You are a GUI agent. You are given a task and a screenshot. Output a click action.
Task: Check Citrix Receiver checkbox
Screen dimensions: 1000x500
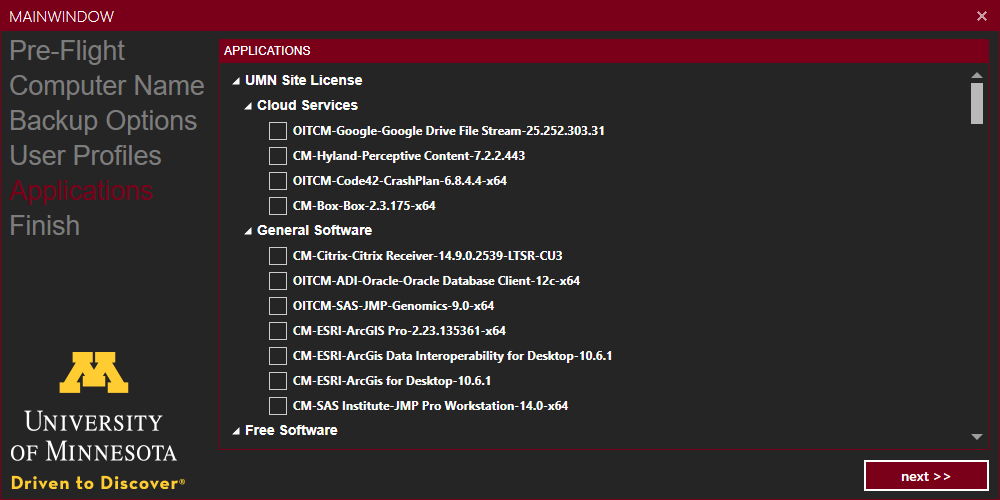[x=277, y=256]
